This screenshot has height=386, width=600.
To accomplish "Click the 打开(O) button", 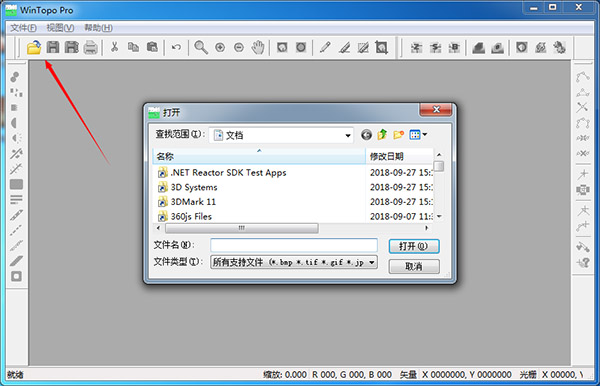I will click(x=414, y=246).
